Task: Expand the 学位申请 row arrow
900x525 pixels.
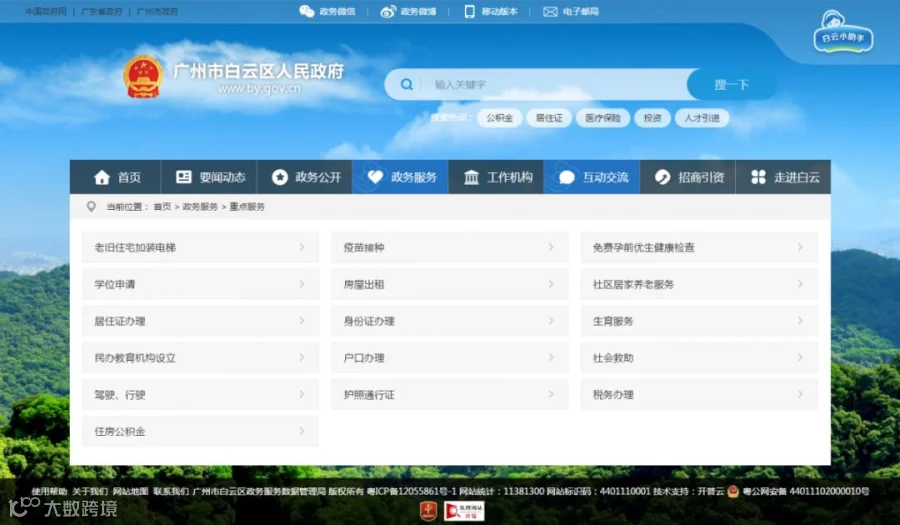Action: point(302,283)
